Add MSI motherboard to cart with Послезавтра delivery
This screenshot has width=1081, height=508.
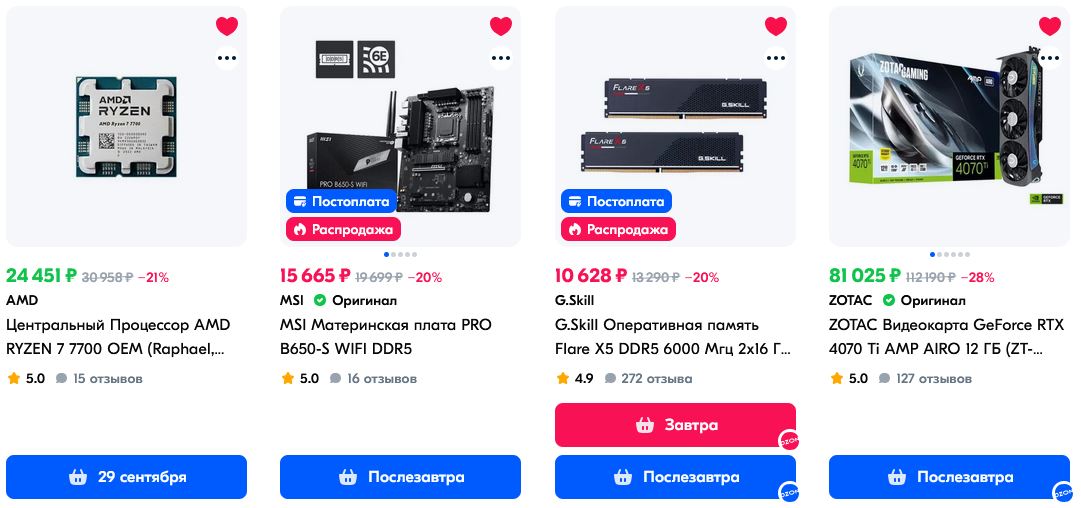pyautogui.click(x=401, y=477)
